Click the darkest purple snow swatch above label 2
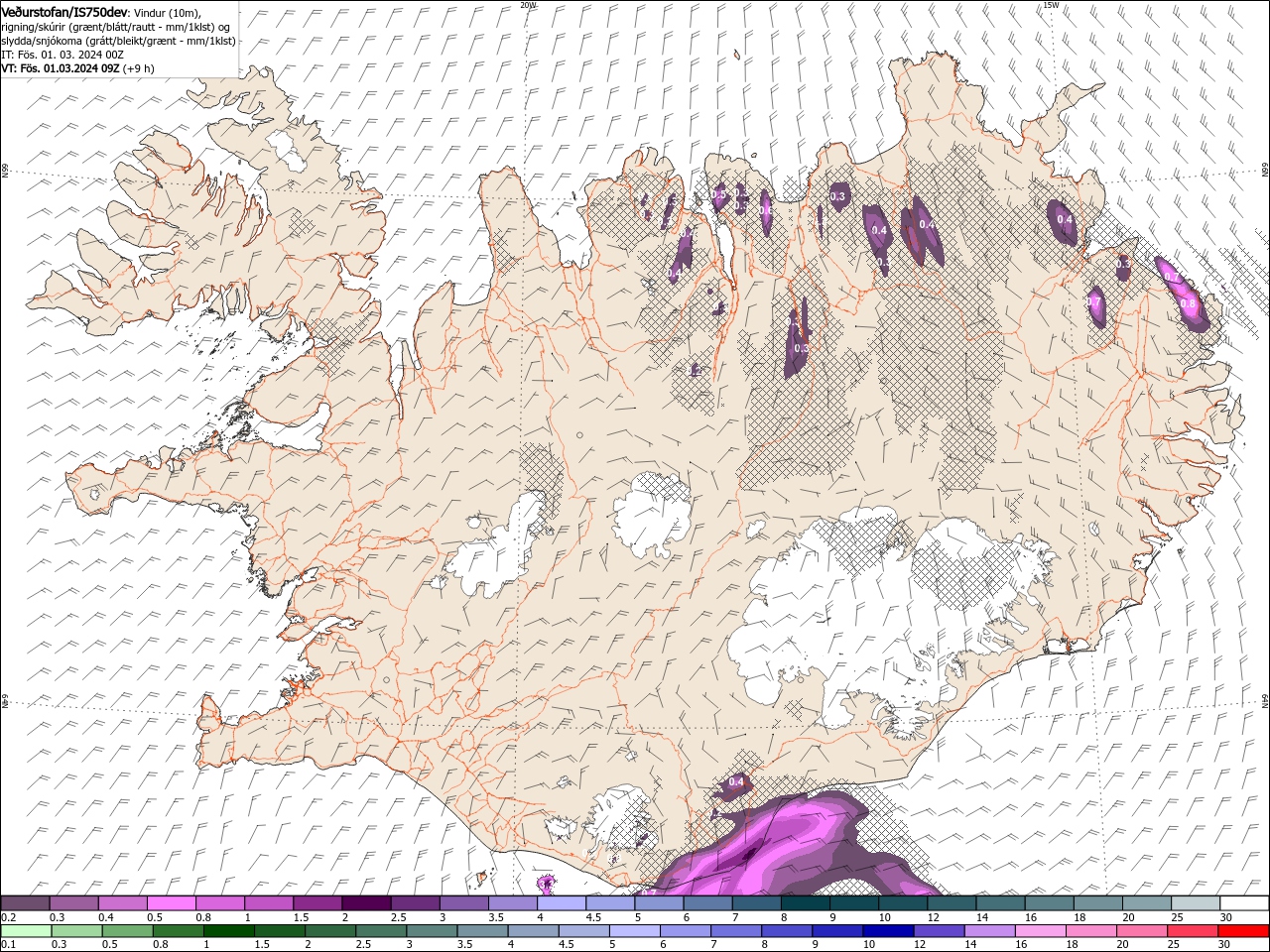 [x=365, y=903]
